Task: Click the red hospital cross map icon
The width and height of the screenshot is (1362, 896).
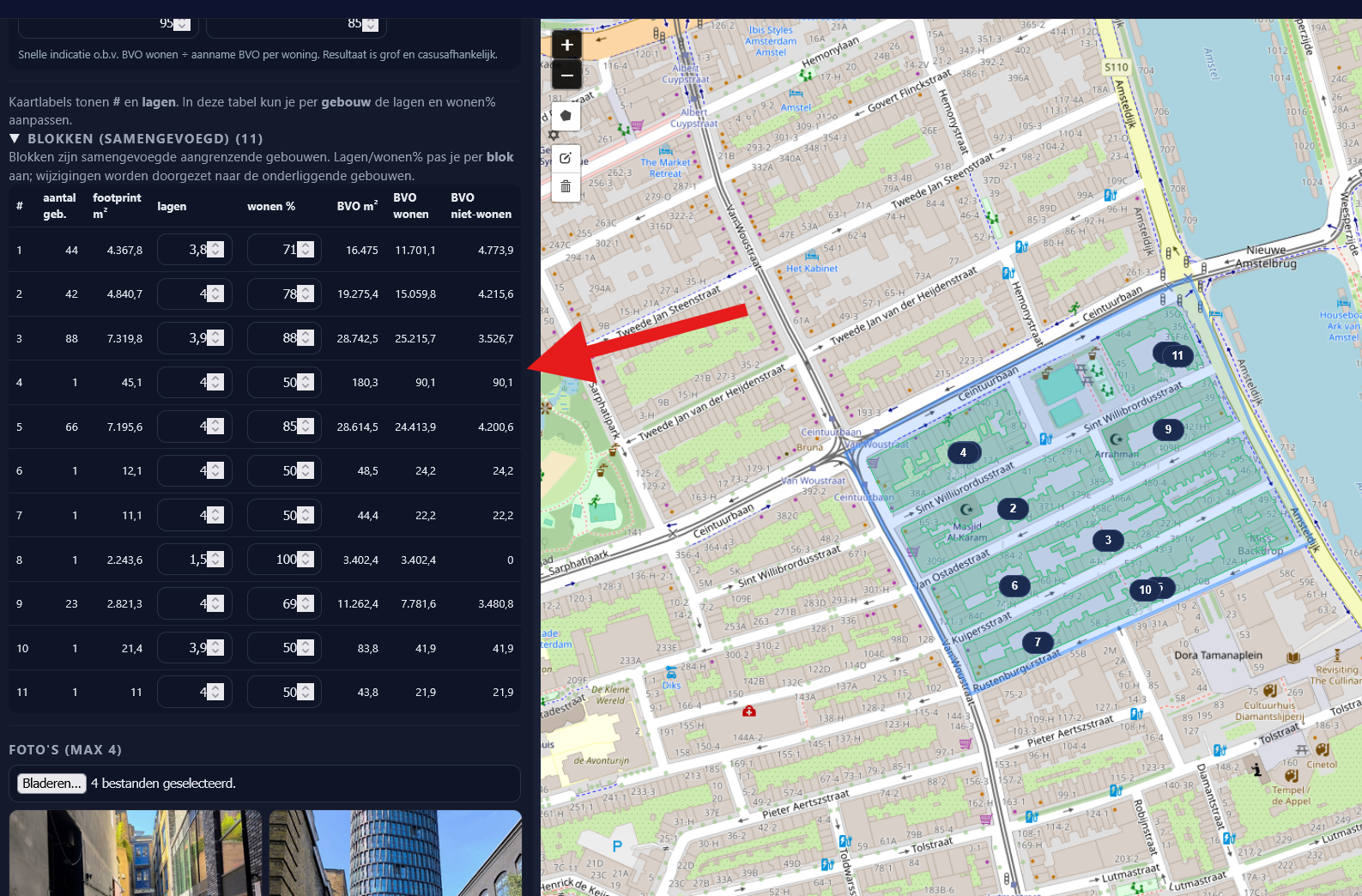Action: [748, 711]
